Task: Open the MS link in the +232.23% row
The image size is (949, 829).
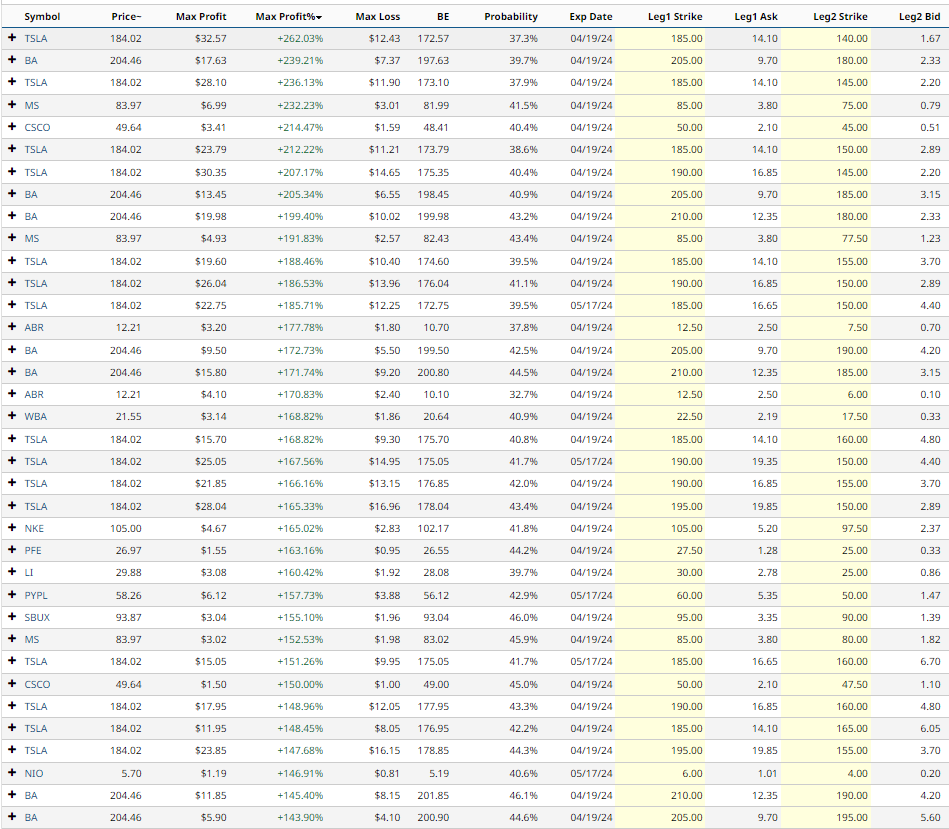Action: 31,105
